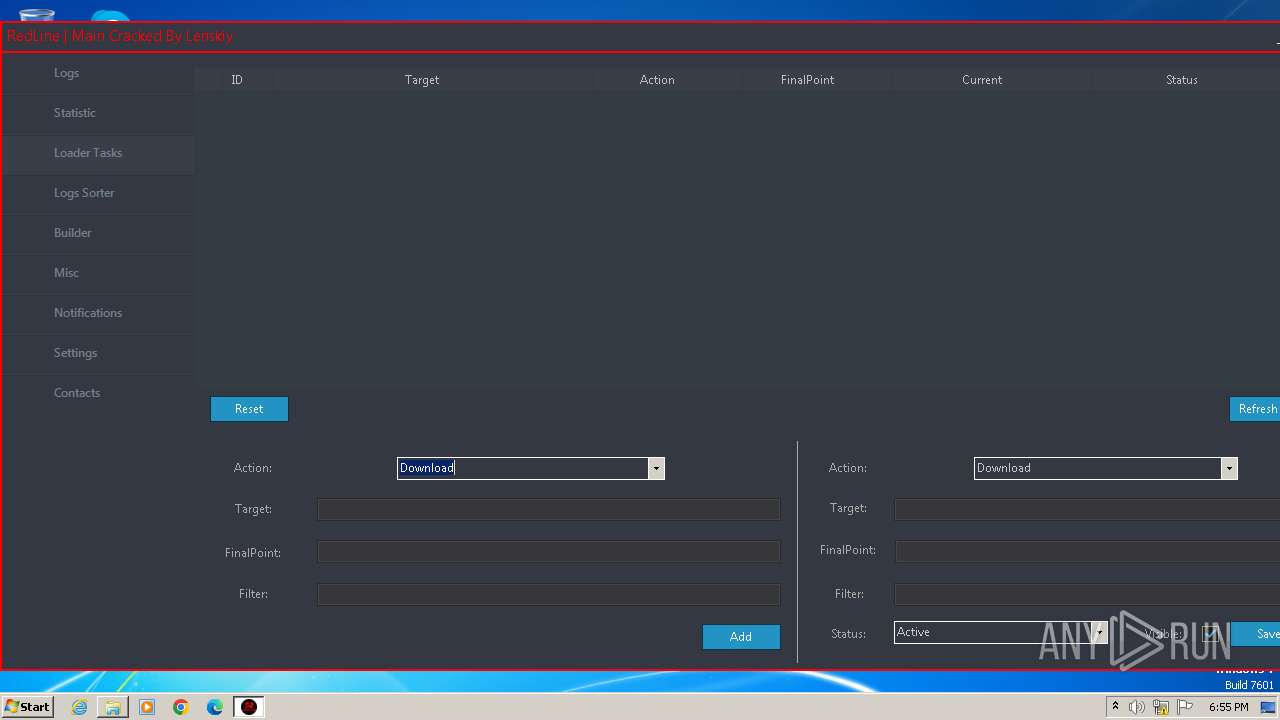Image resolution: width=1280 pixels, height=720 pixels.
Task: Click the network tray icon
Action: point(1161,707)
